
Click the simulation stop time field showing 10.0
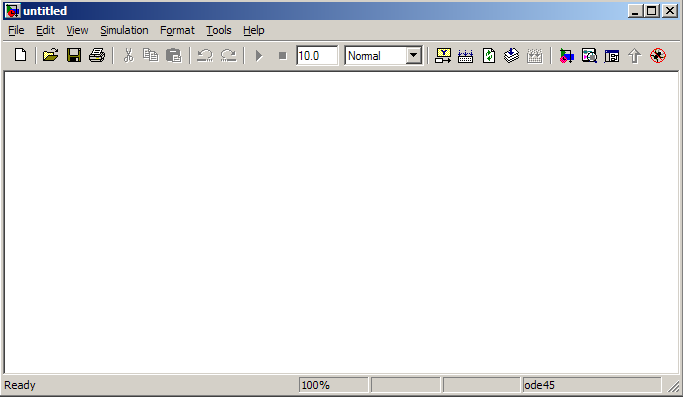tap(317, 56)
